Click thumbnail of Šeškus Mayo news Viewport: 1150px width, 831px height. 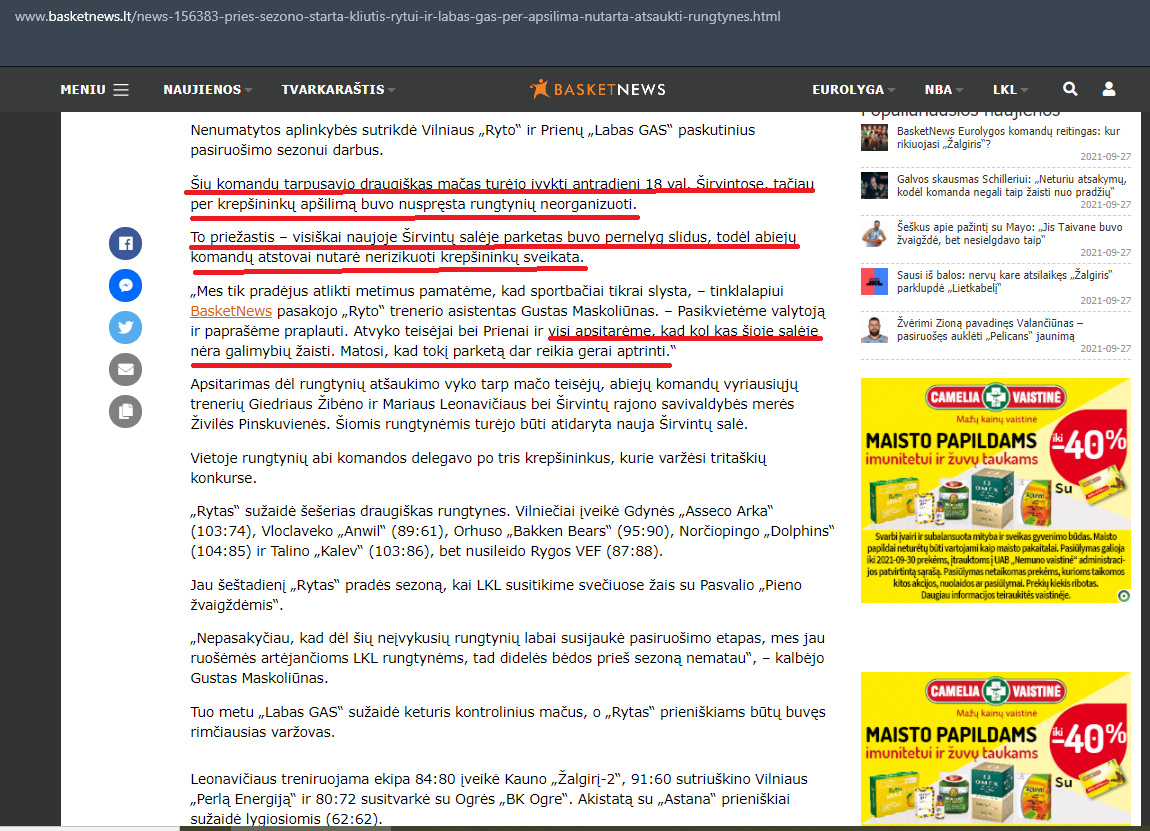874,233
